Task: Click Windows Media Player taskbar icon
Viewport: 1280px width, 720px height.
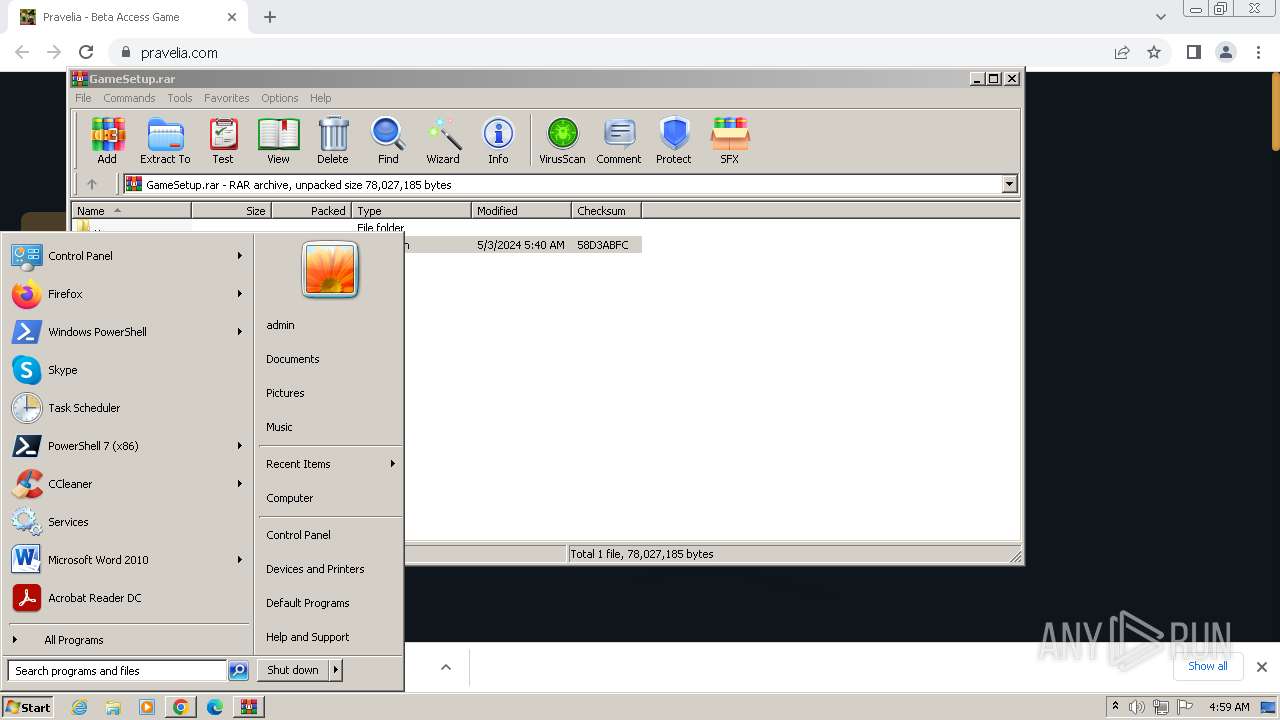Action: (x=147, y=707)
